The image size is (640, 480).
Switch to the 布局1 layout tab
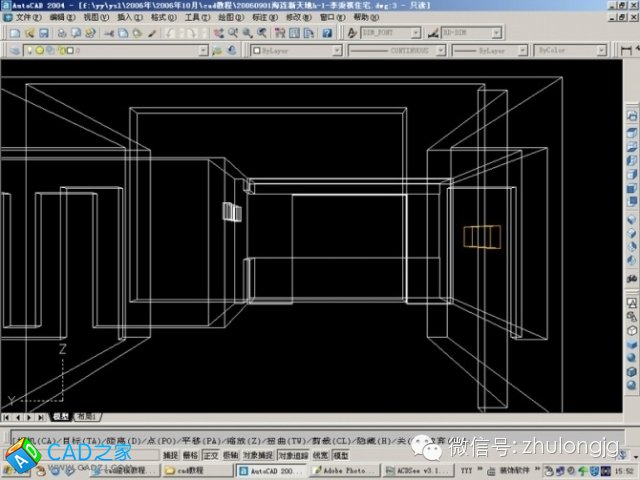(x=87, y=416)
